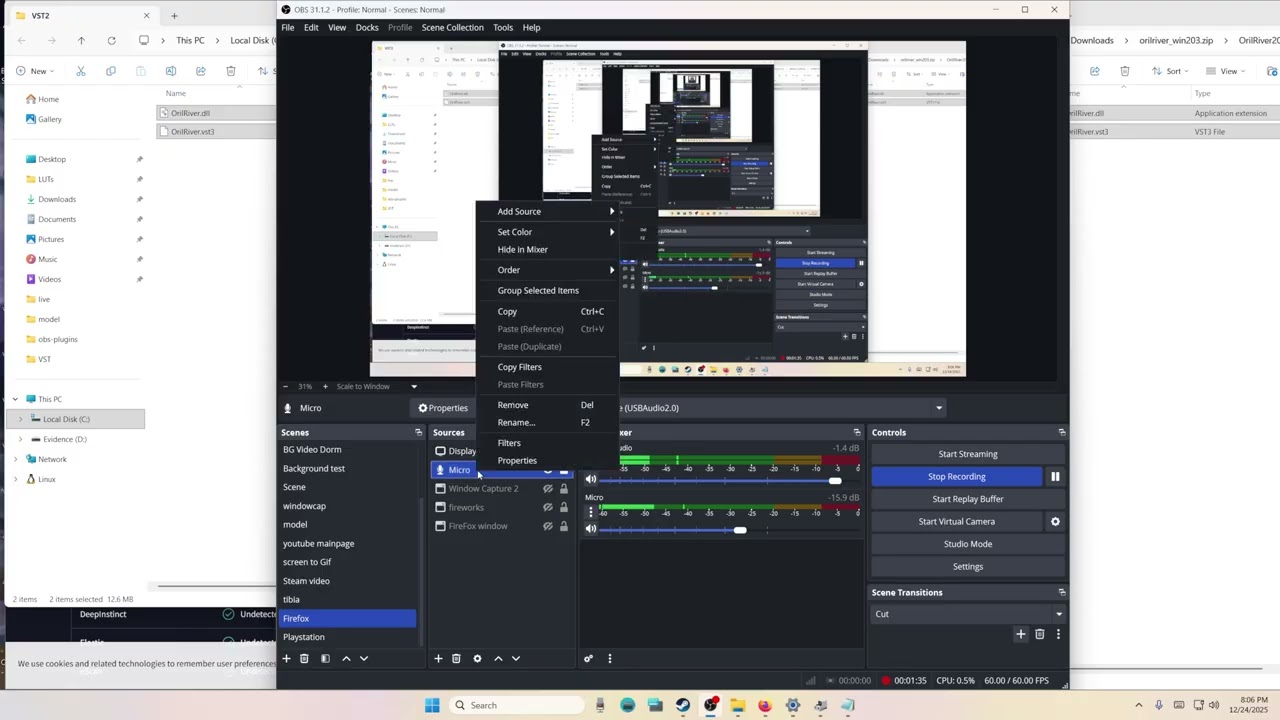
Task: Unlock the FireFox window source
Action: 564,526
